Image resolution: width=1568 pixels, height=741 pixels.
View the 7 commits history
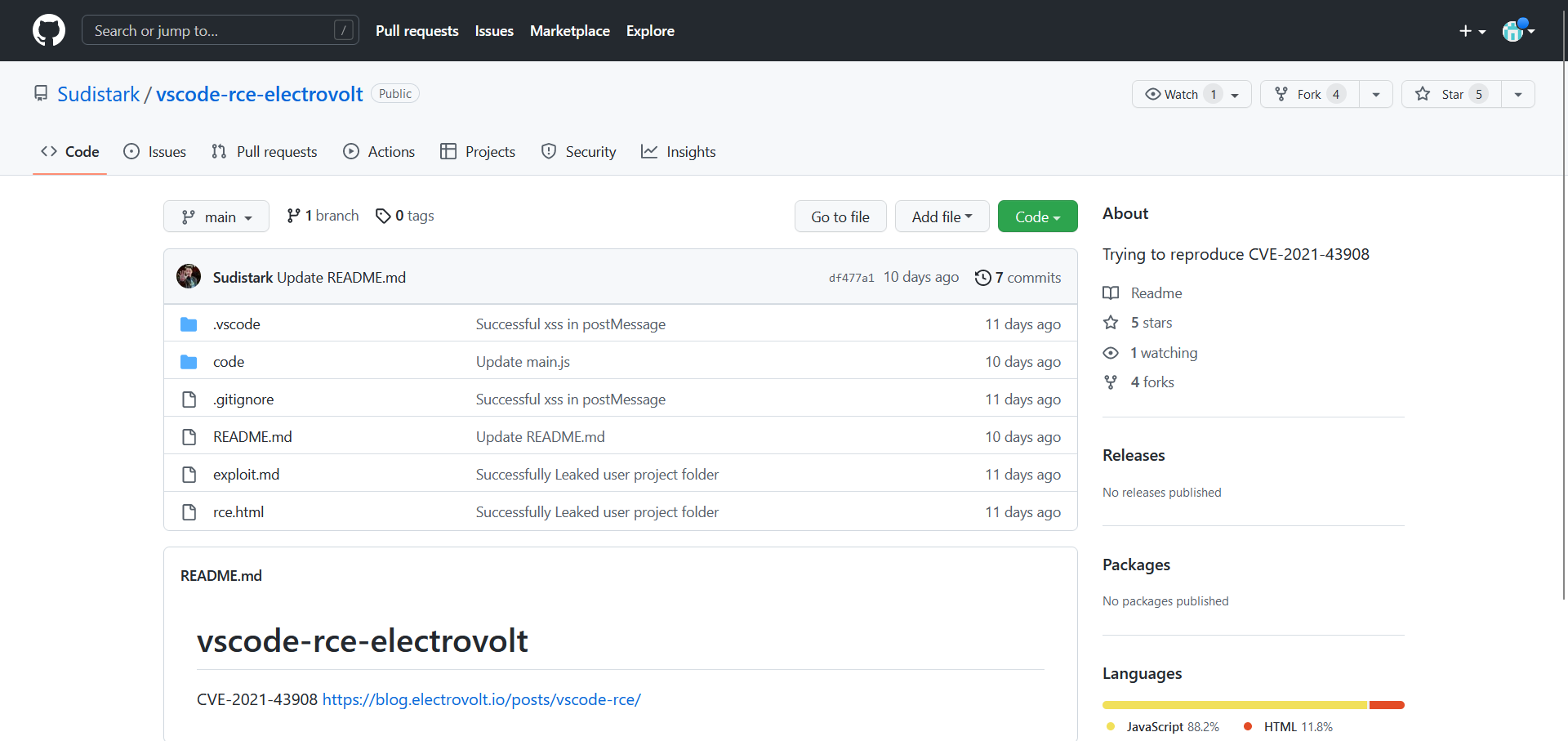(x=1018, y=278)
